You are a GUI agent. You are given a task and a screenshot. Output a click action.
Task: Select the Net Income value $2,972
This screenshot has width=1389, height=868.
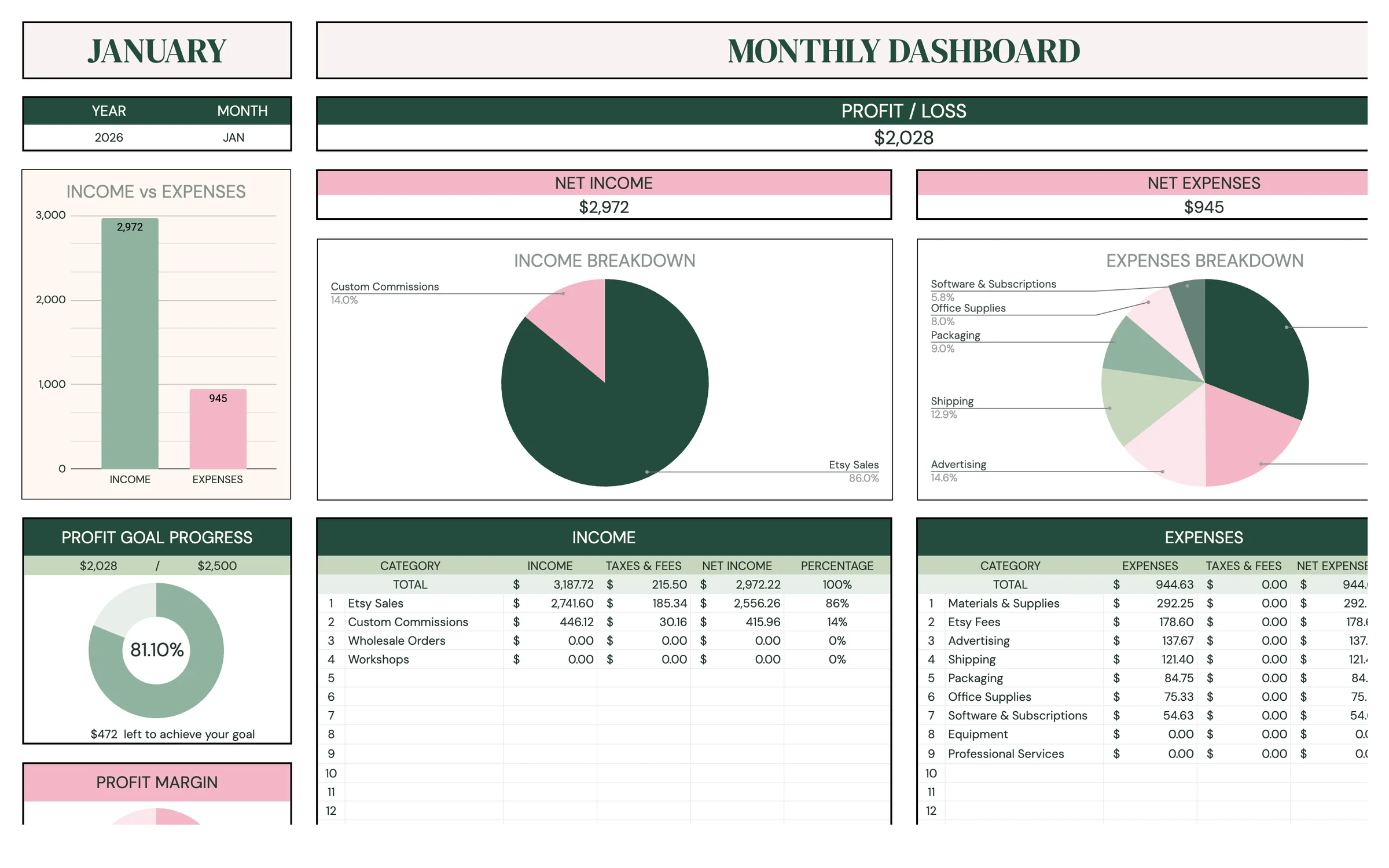pyautogui.click(x=604, y=207)
